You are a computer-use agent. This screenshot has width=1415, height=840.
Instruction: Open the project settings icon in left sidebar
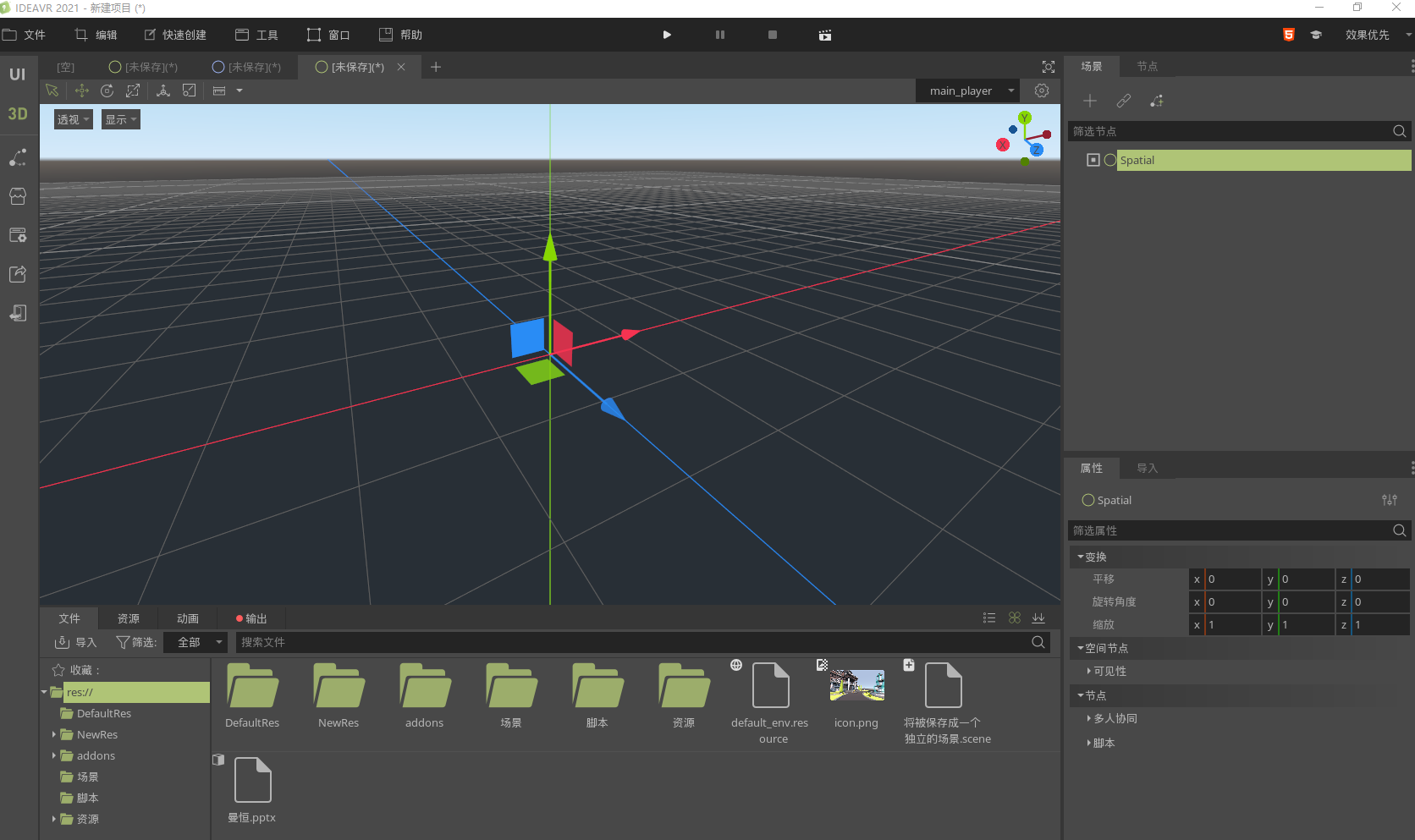point(18,235)
